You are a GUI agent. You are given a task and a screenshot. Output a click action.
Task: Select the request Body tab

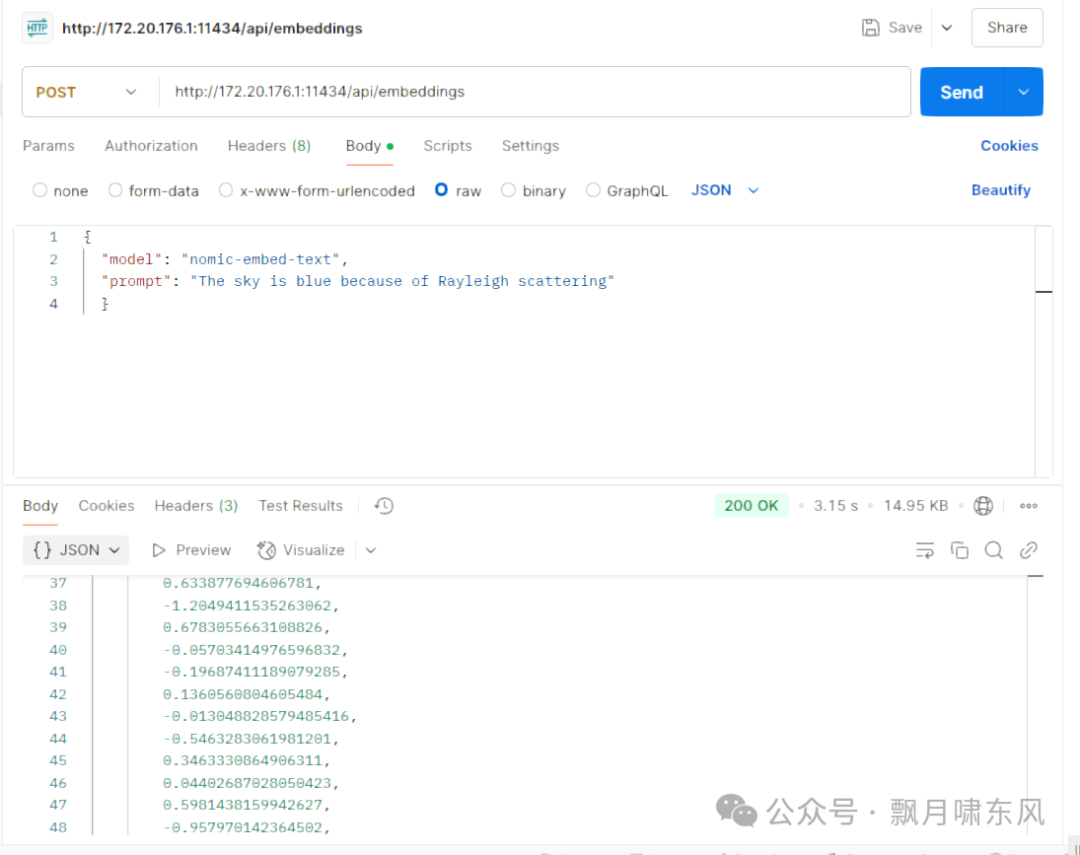(x=369, y=146)
